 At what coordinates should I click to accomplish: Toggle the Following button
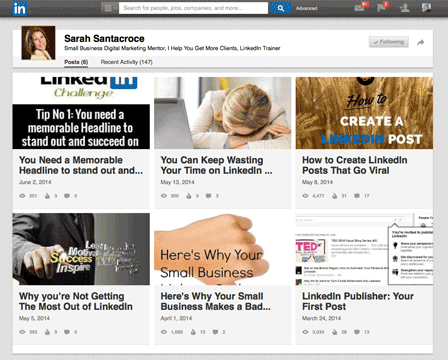click(389, 42)
